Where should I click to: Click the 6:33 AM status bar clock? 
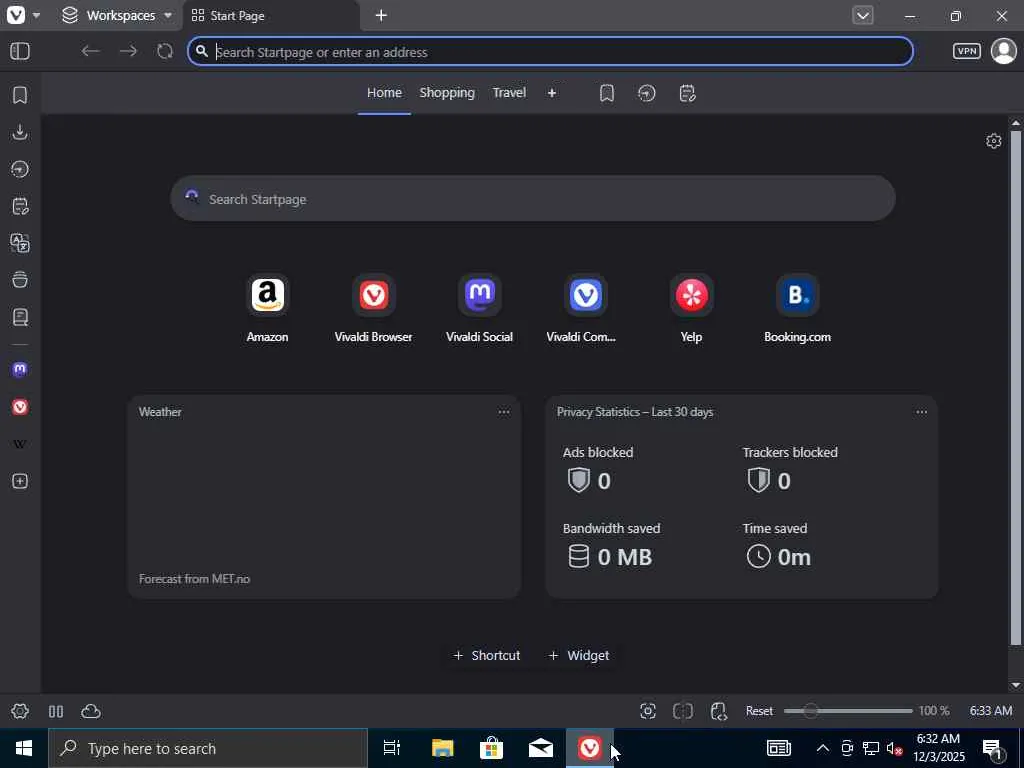(x=991, y=711)
